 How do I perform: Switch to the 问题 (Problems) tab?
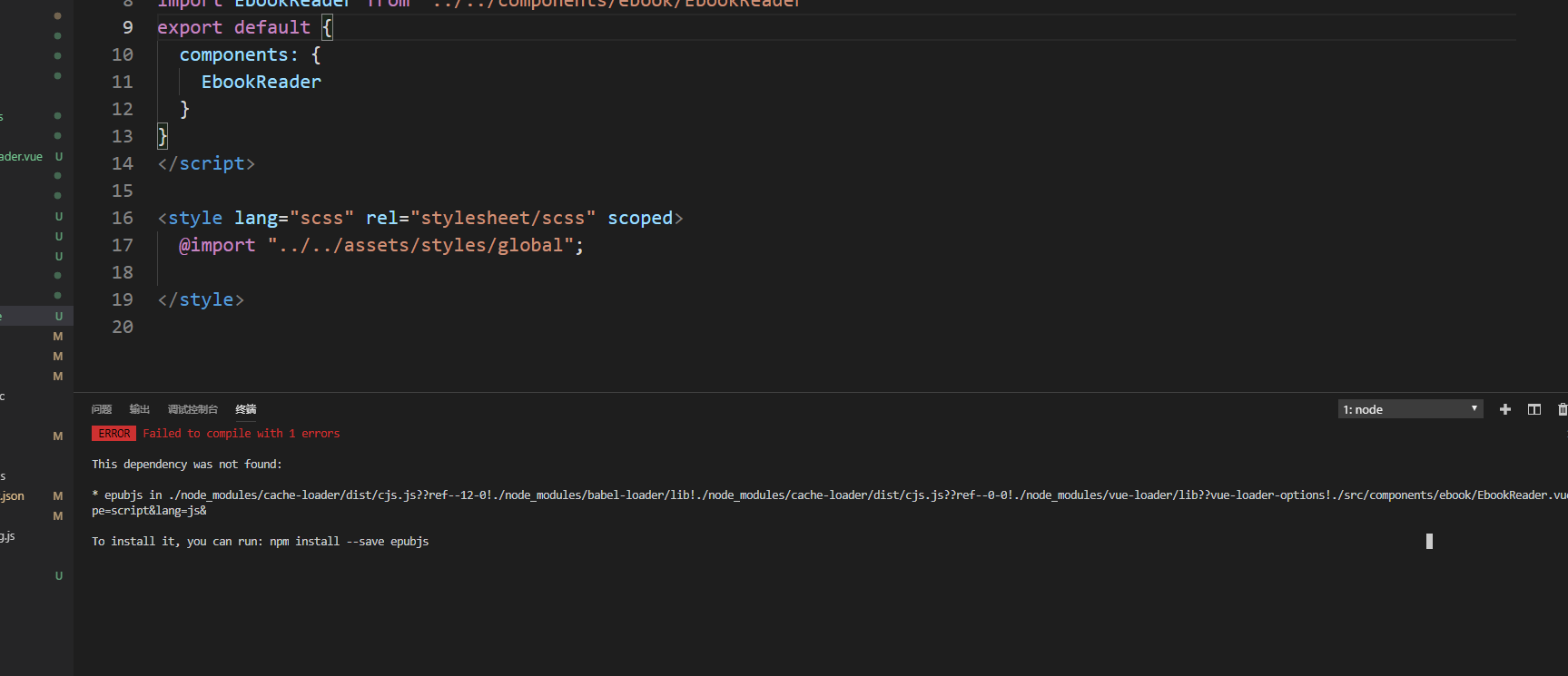pos(102,409)
